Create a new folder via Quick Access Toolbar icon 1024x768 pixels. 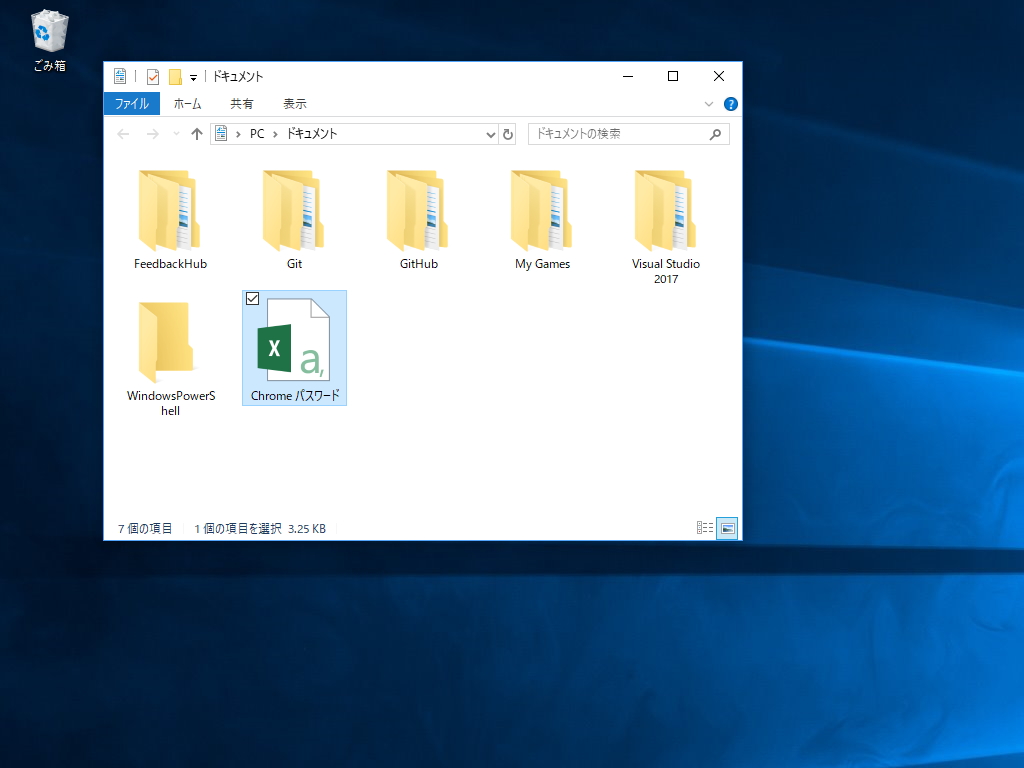(172, 76)
